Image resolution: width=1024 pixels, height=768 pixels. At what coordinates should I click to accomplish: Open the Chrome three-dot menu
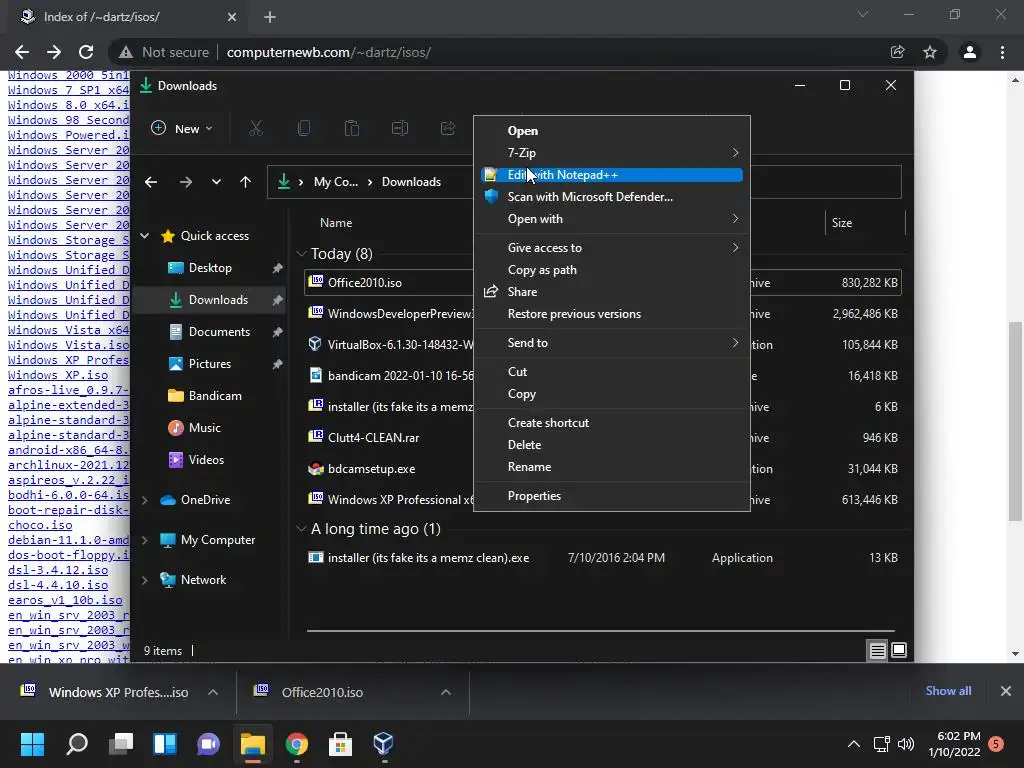1002,52
